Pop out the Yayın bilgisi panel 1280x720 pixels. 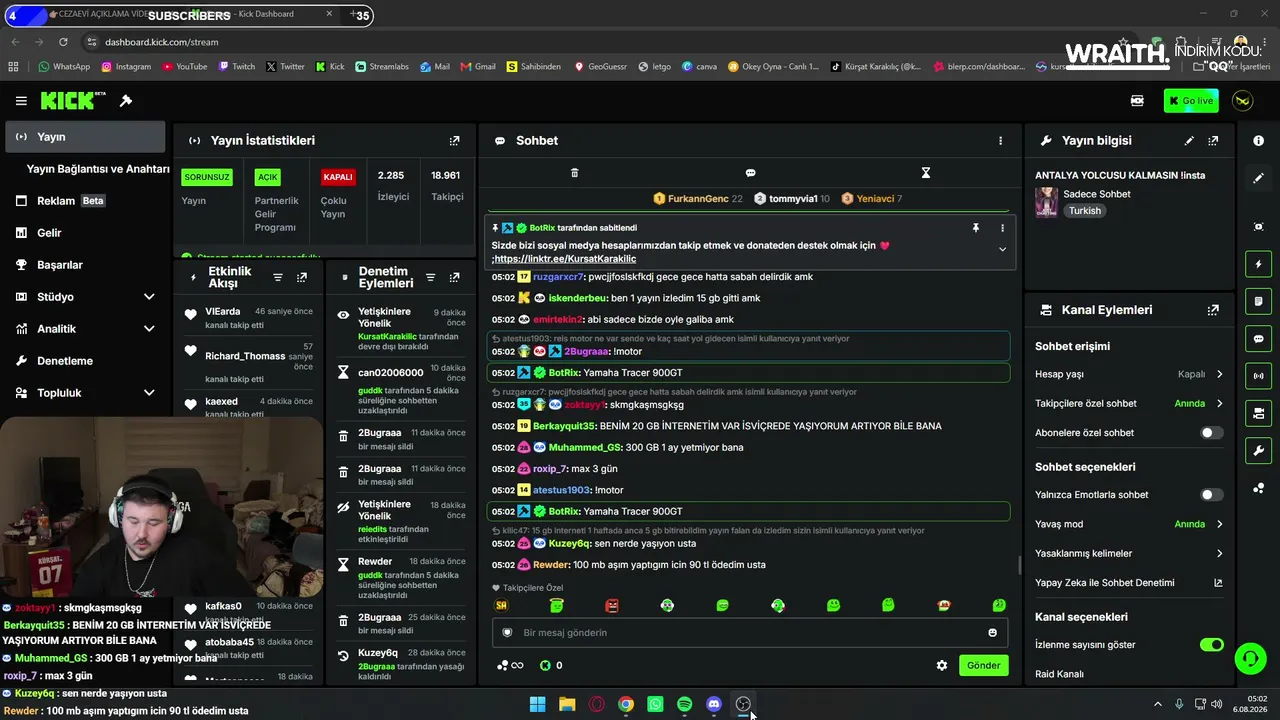1213,141
